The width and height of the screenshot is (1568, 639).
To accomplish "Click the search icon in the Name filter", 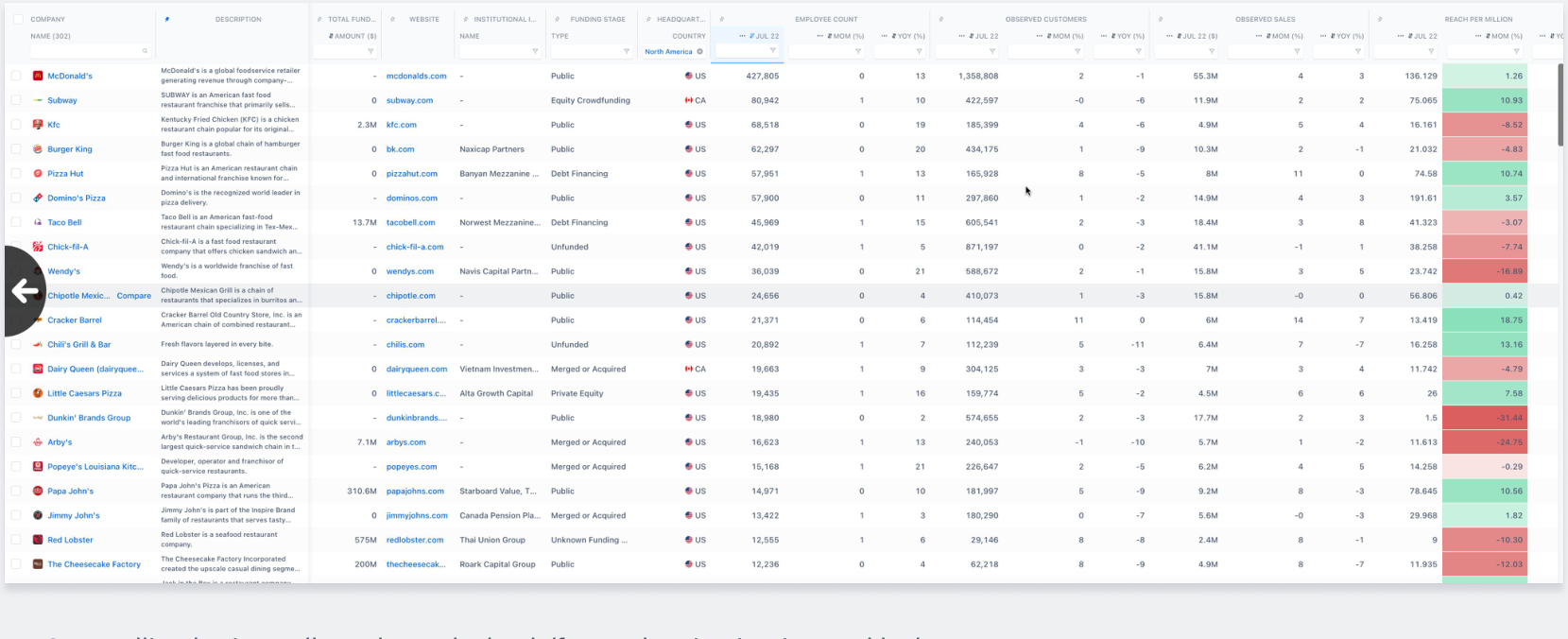I will coord(145,51).
